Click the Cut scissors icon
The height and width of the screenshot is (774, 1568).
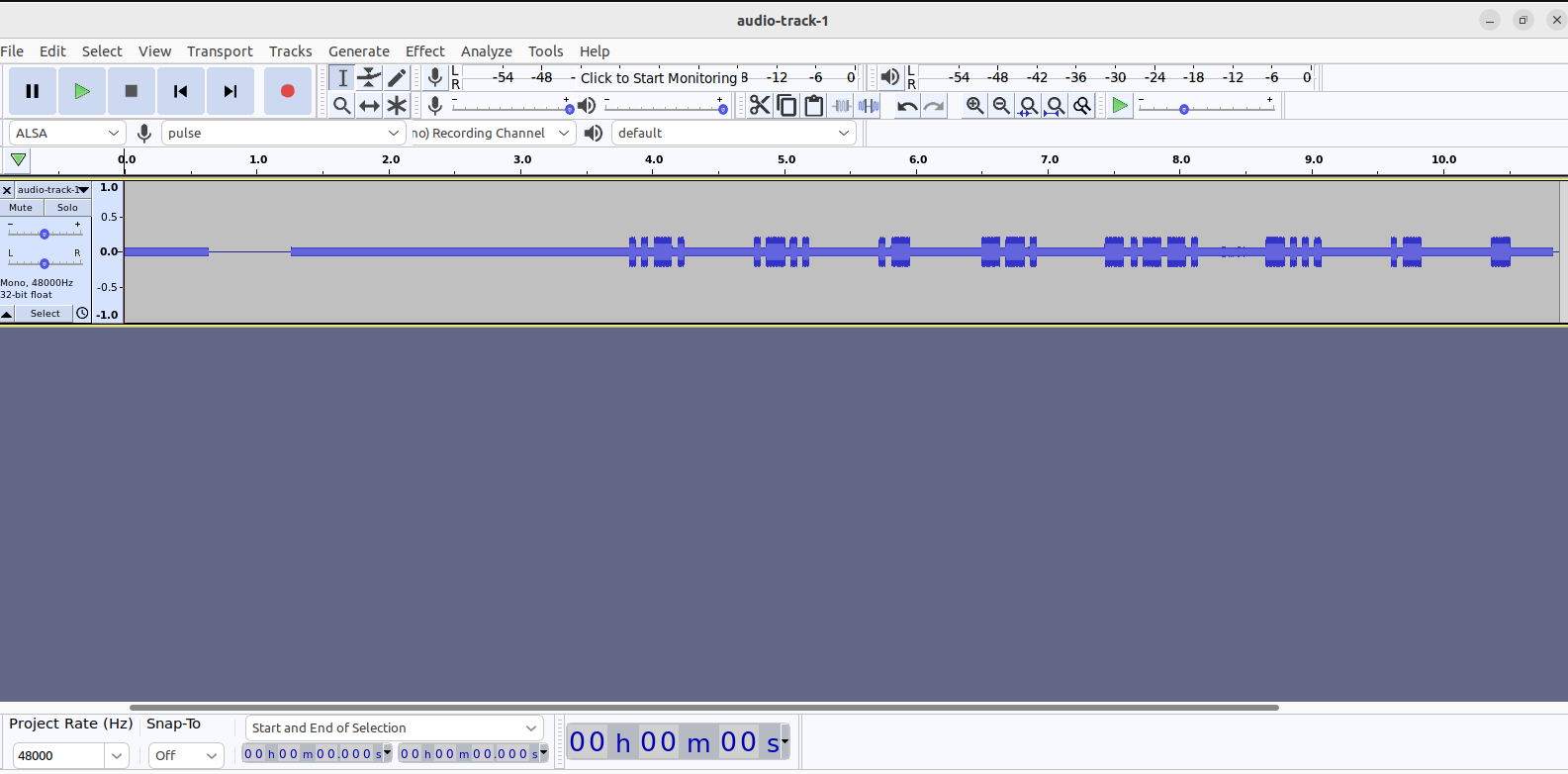click(x=759, y=106)
